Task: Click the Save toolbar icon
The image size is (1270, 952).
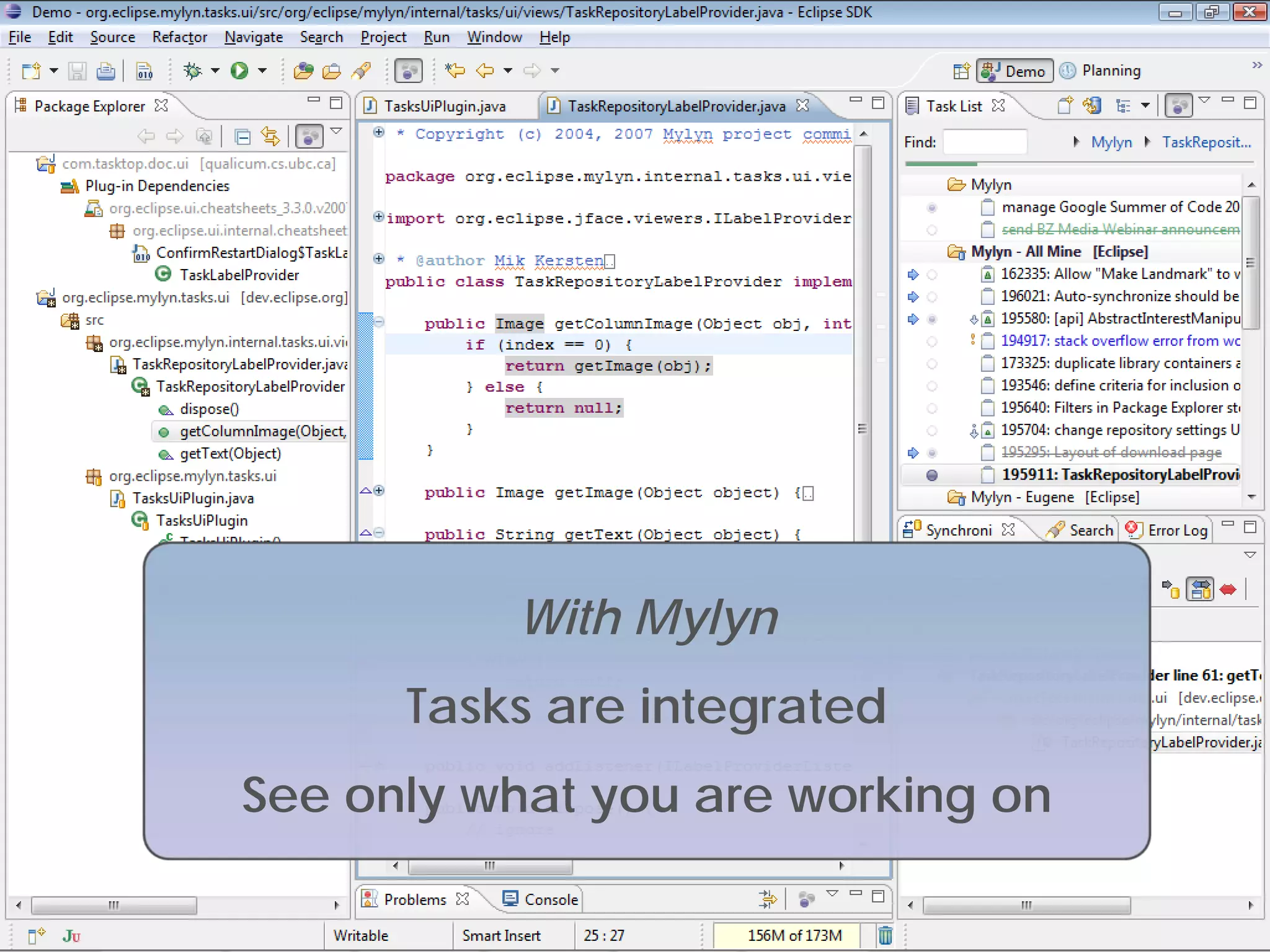Action: (x=77, y=71)
